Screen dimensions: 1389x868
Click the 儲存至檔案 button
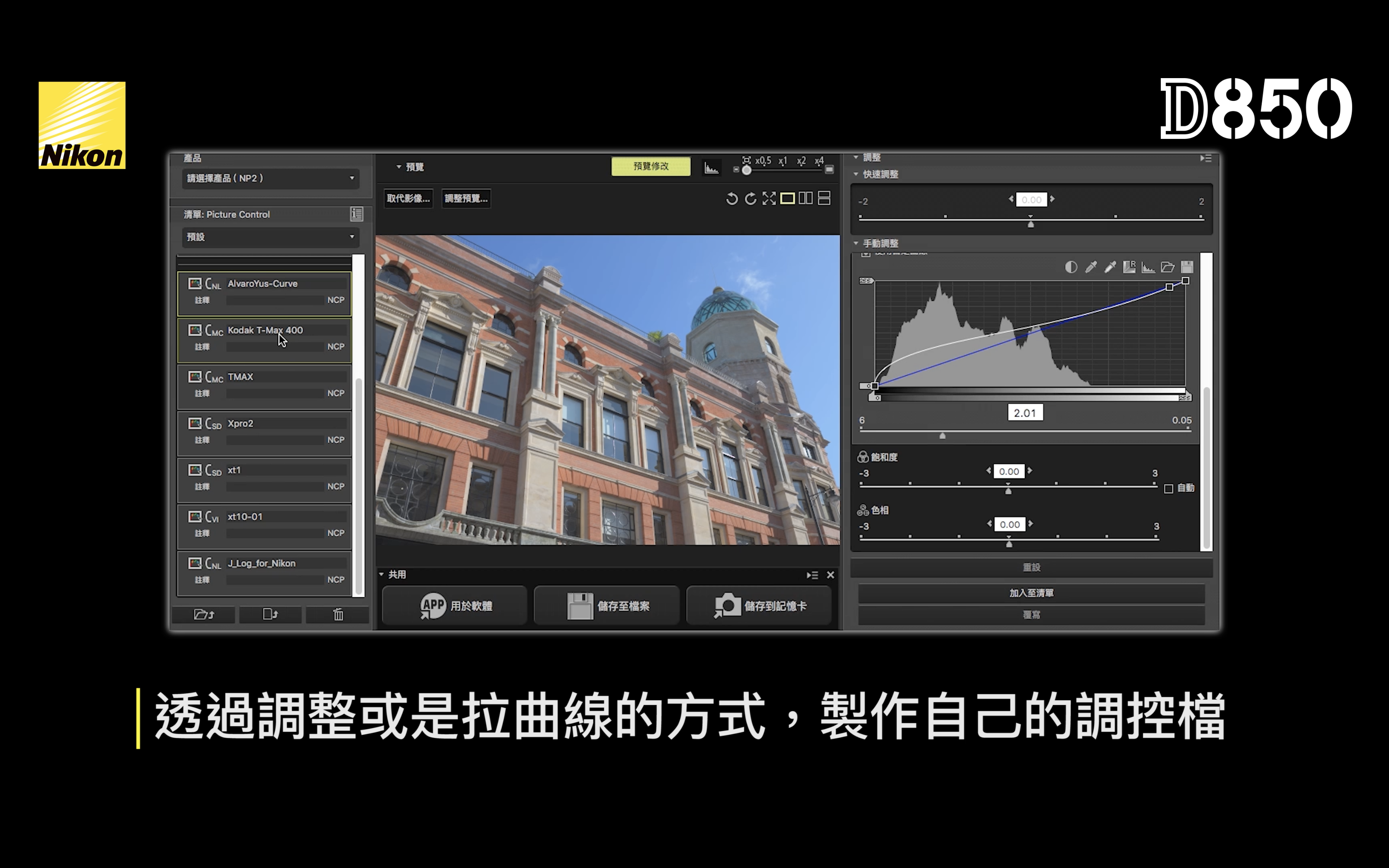point(607,606)
